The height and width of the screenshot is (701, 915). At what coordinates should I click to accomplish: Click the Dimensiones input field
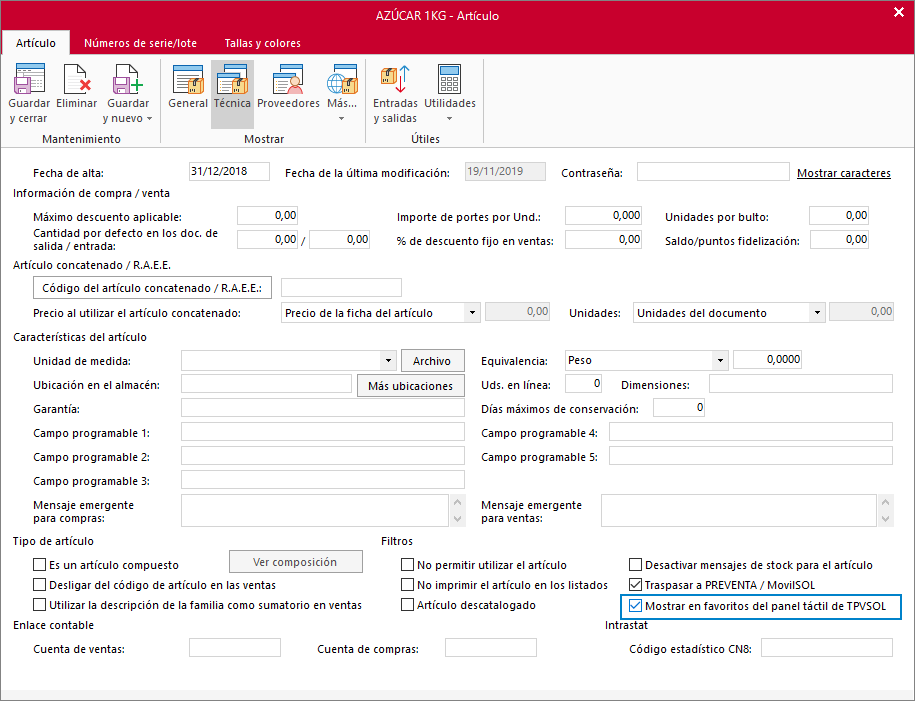(x=801, y=383)
